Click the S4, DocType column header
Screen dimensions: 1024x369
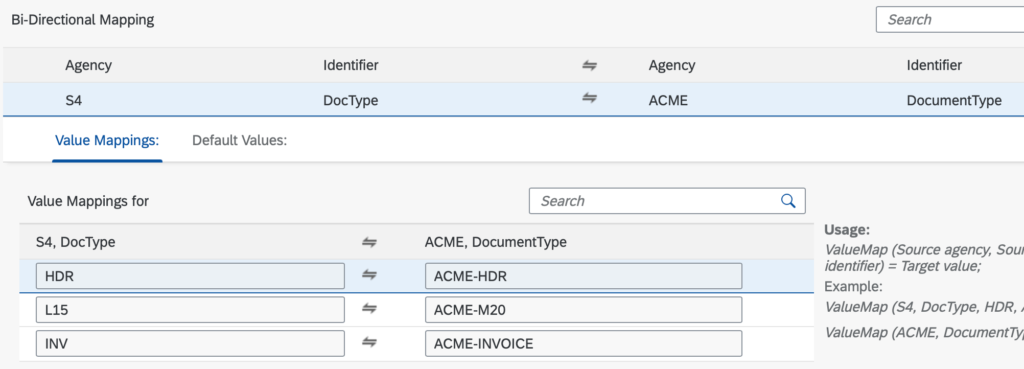(x=76, y=242)
